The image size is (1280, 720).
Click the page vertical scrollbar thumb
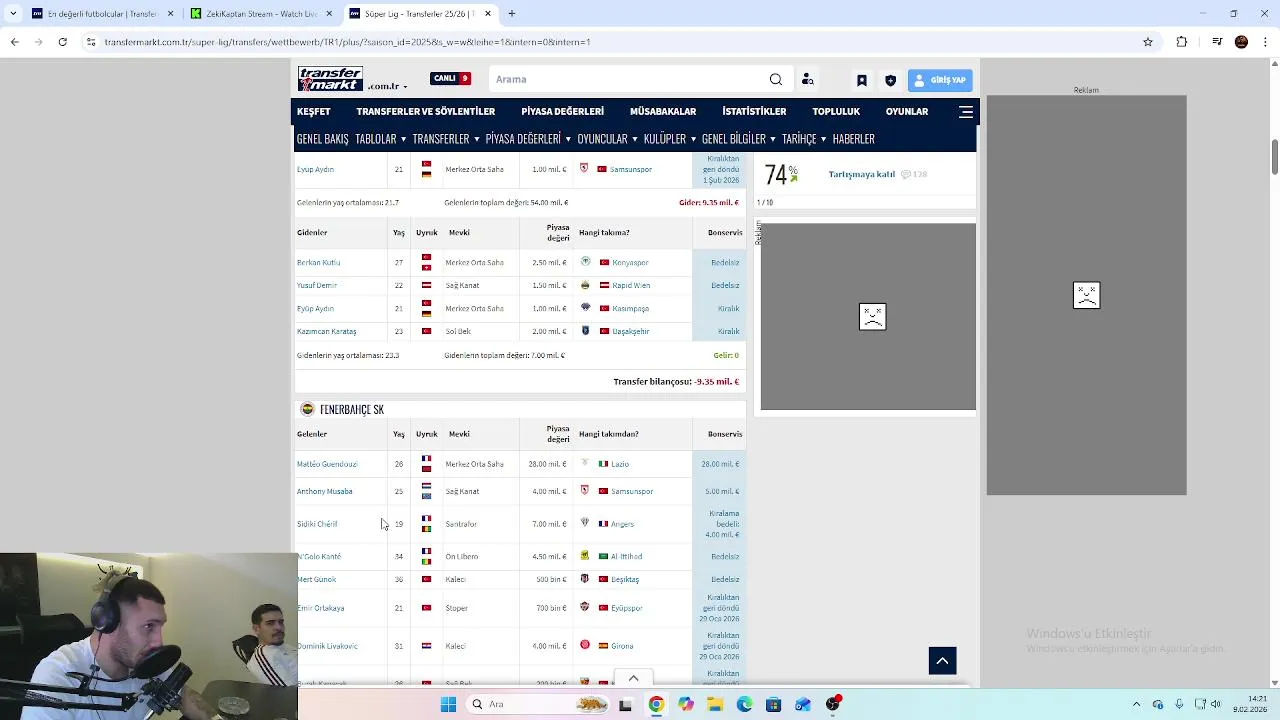point(1274,156)
